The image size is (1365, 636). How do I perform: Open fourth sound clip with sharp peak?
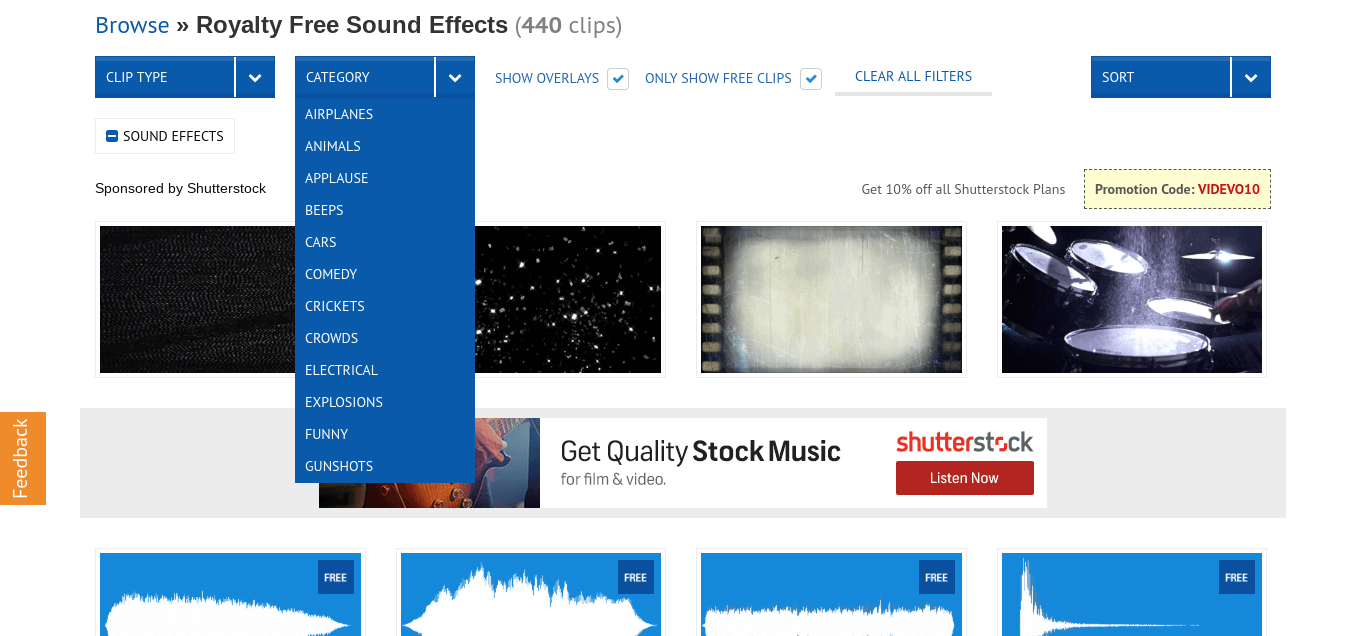pos(1132,594)
